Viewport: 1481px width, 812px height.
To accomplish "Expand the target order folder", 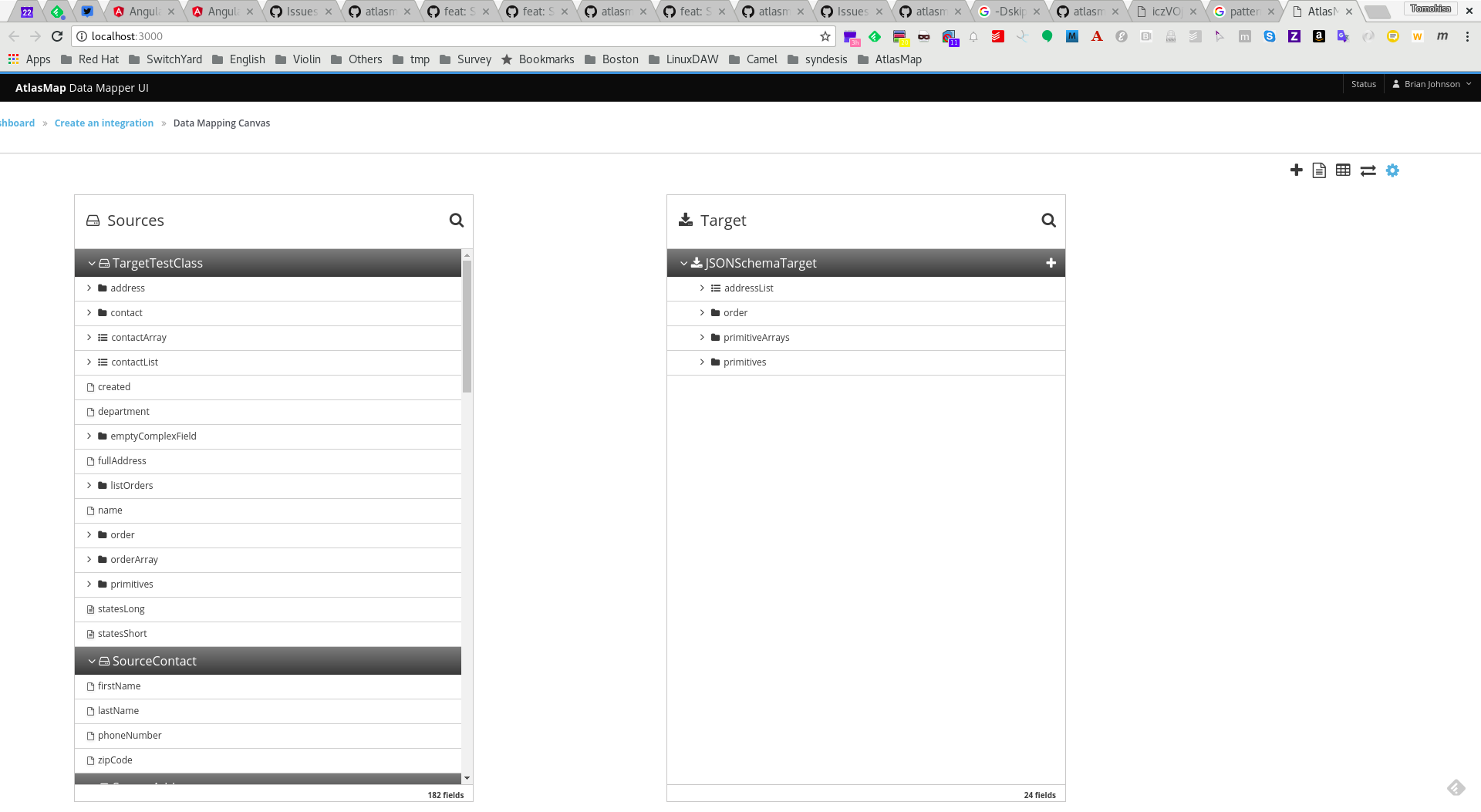I will click(702, 313).
